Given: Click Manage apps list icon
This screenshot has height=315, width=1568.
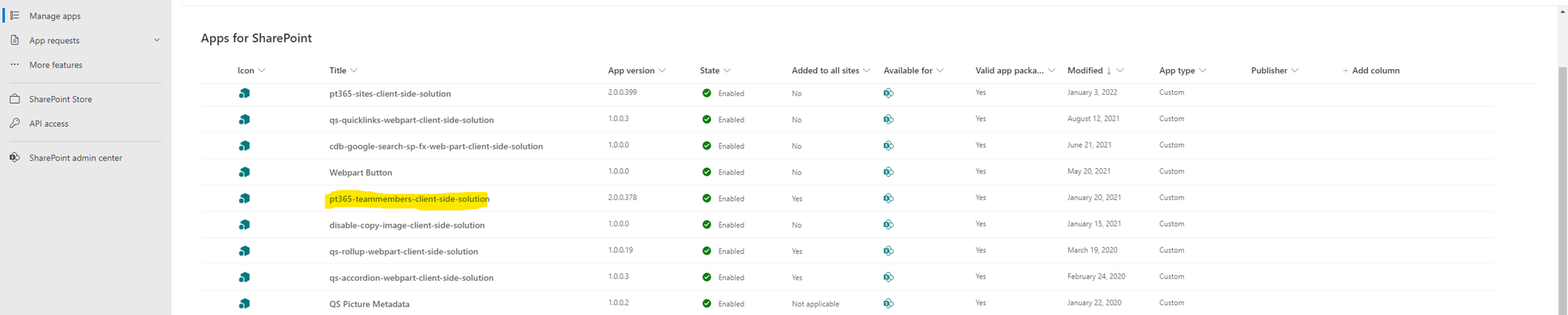Looking at the screenshot, I should point(15,15).
